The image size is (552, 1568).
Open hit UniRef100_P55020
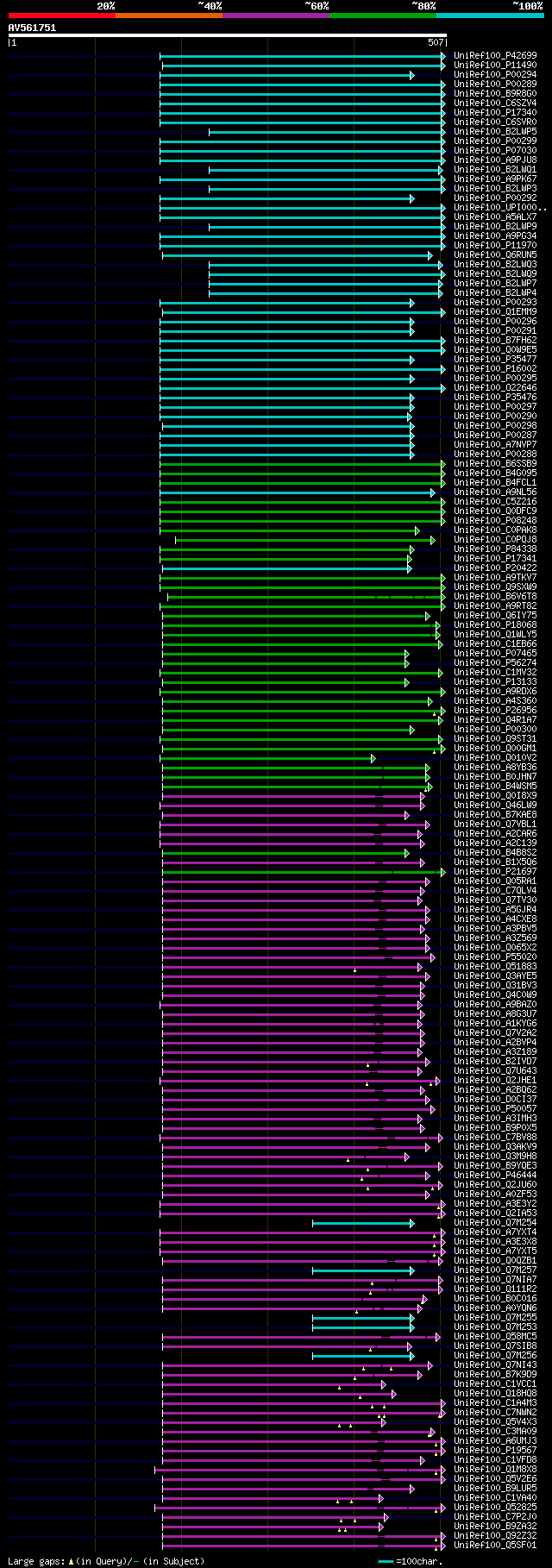[495, 956]
